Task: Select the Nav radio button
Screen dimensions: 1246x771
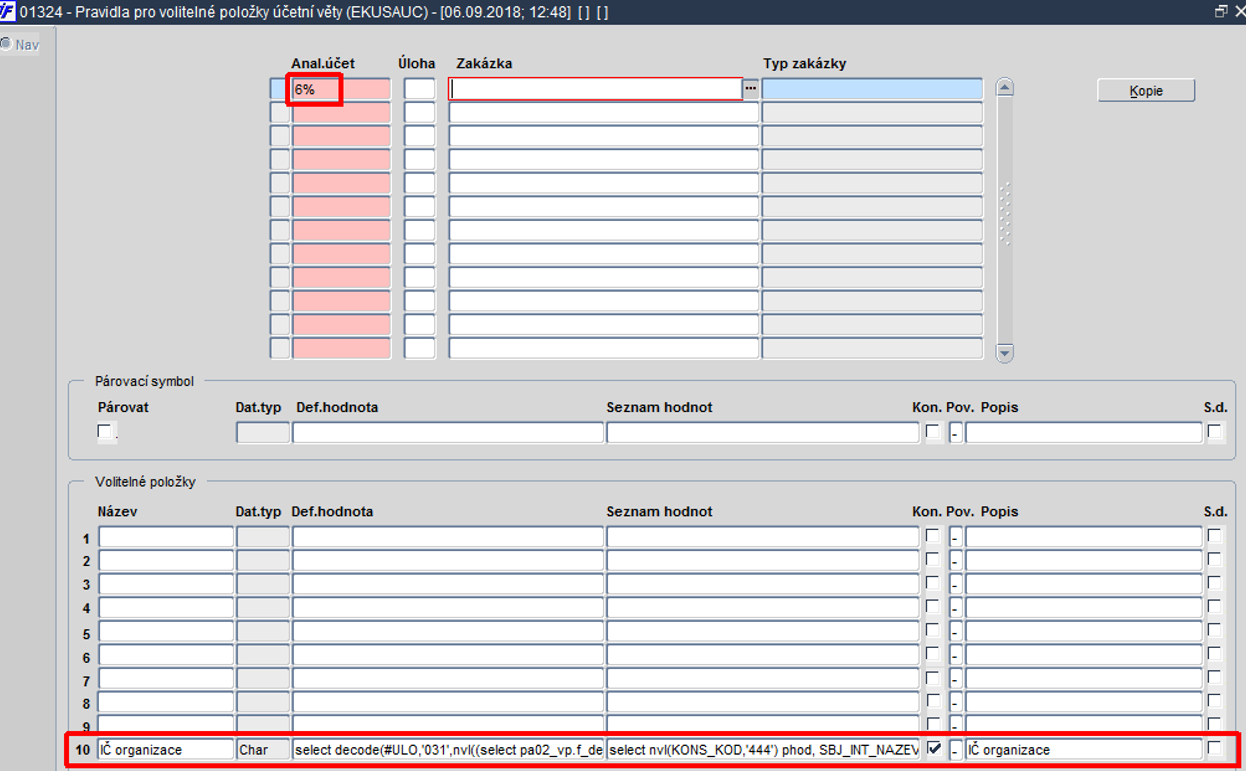Action: pyautogui.click(x=6, y=45)
